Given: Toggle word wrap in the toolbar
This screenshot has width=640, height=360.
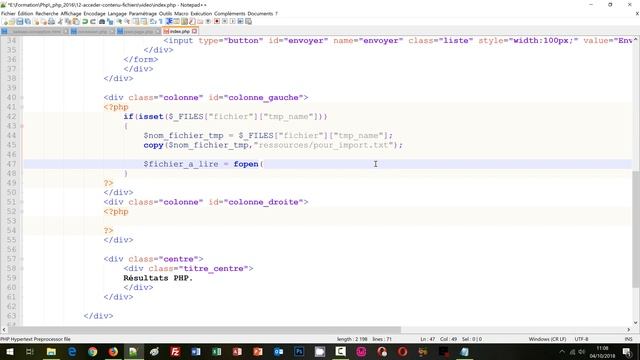Looking at the screenshot, I should coord(153,21).
